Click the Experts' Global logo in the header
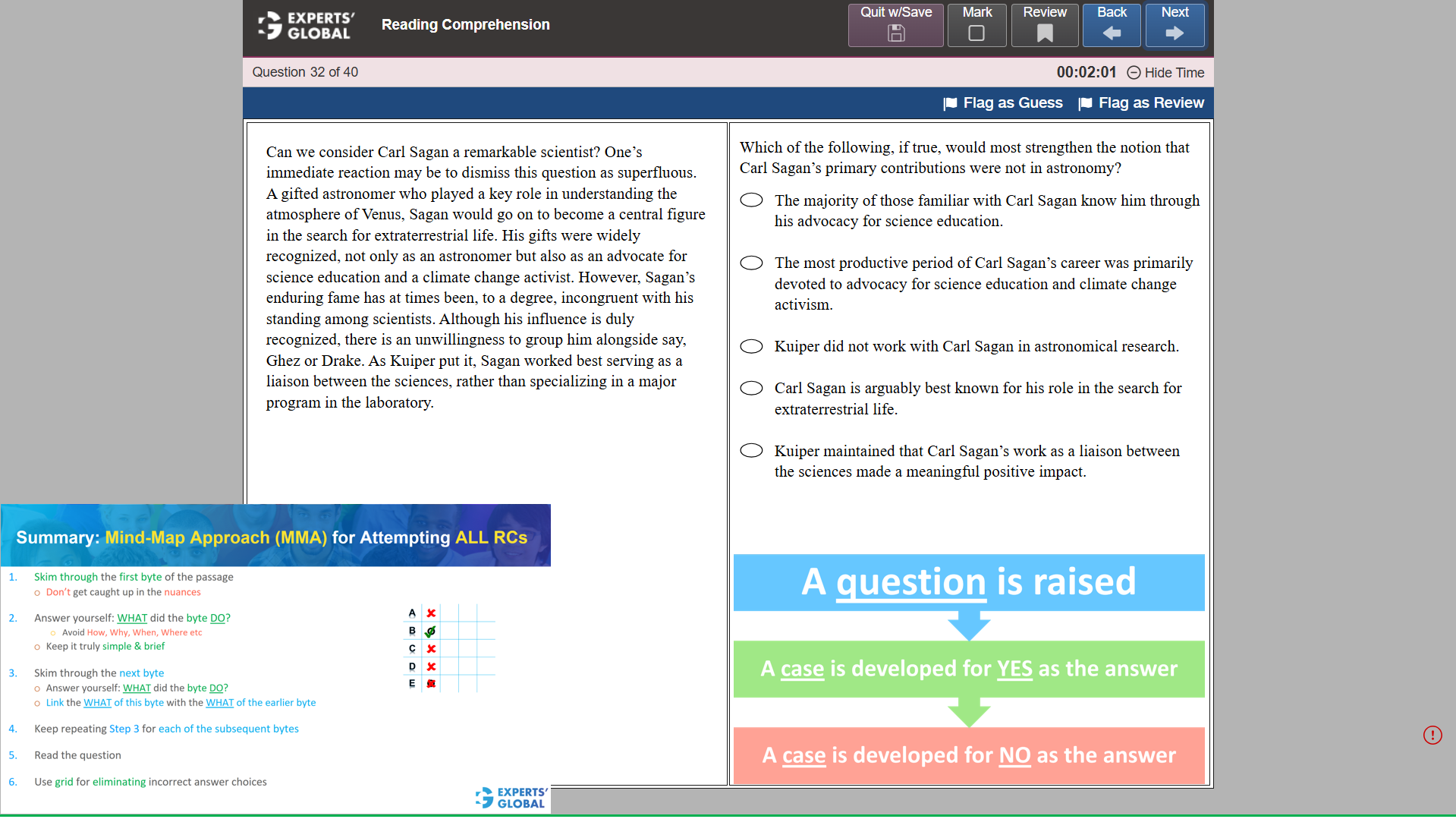Screen dimensions: 1456x819 click(303, 24)
